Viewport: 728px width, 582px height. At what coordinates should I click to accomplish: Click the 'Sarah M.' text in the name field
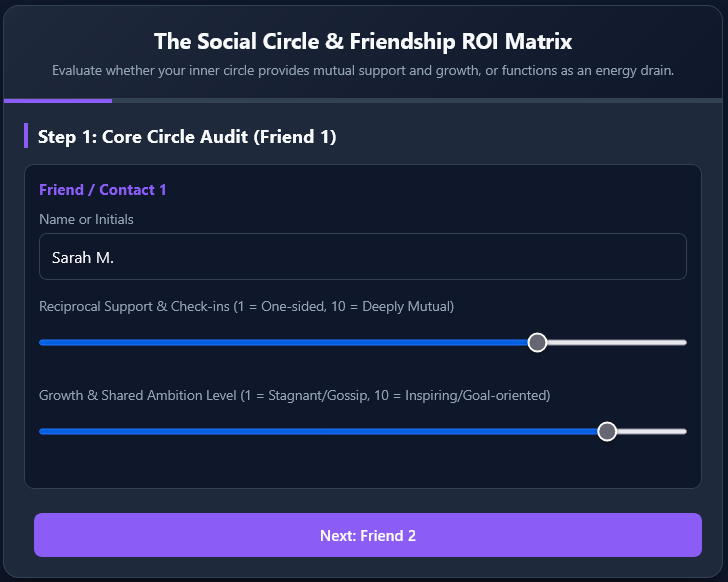click(83, 258)
